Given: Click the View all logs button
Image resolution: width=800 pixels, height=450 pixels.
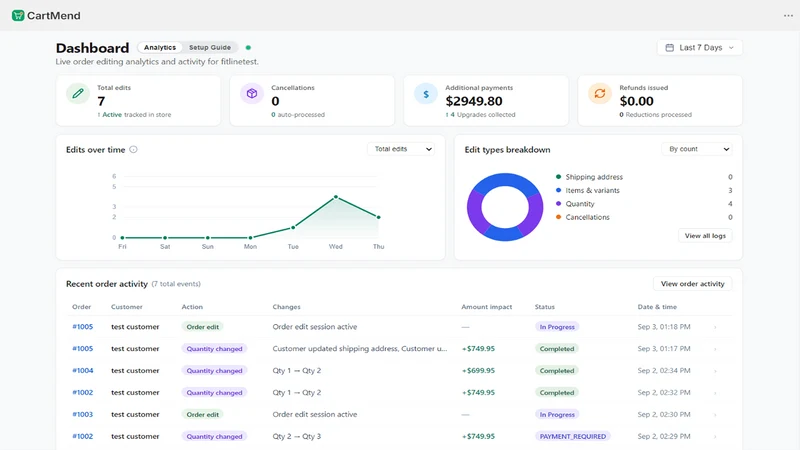Looking at the screenshot, I should [705, 236].
